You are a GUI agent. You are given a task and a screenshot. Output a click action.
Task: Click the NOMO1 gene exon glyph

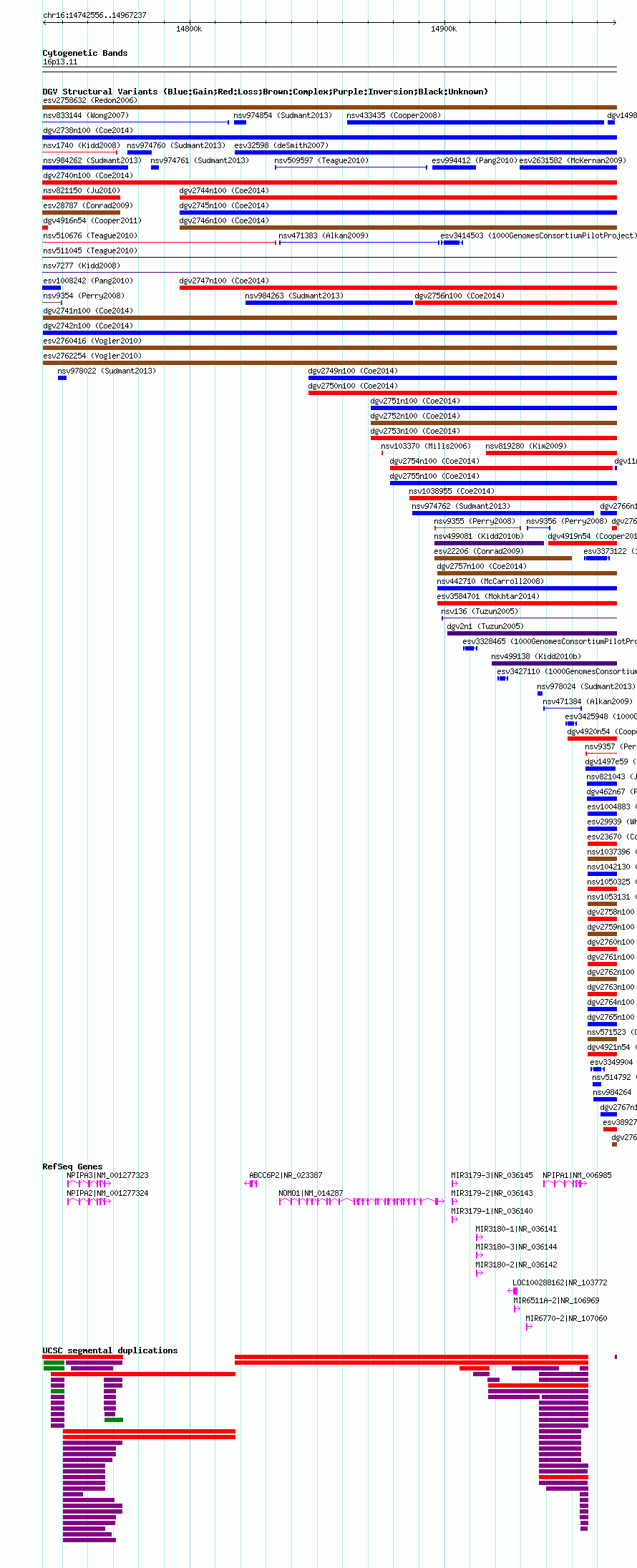(x=361, y=1202)
